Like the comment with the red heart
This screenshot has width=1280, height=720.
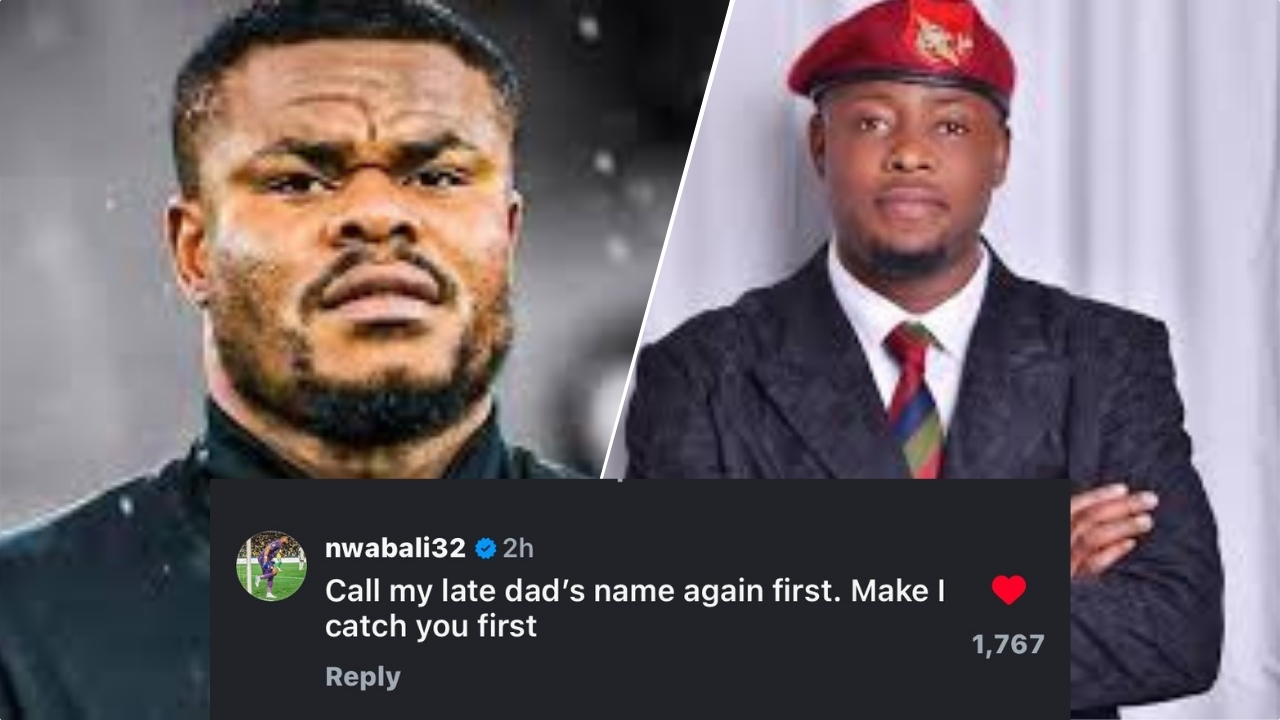click(x=1008, y=591)
